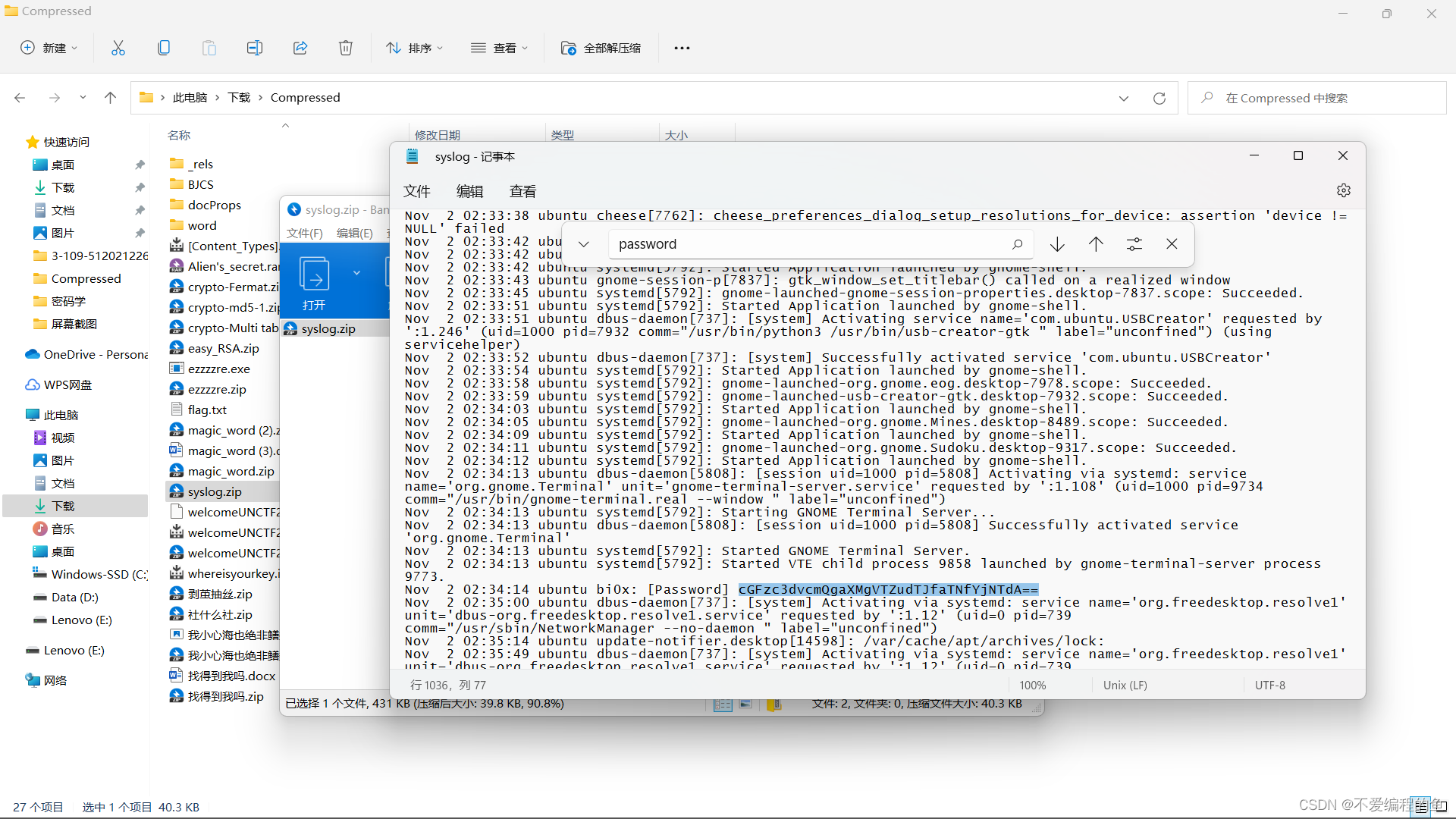This screenshot has width=1456, height=819.
Task: Open the 编辑 menu in Notepad
Action: [x=469, y=191]
